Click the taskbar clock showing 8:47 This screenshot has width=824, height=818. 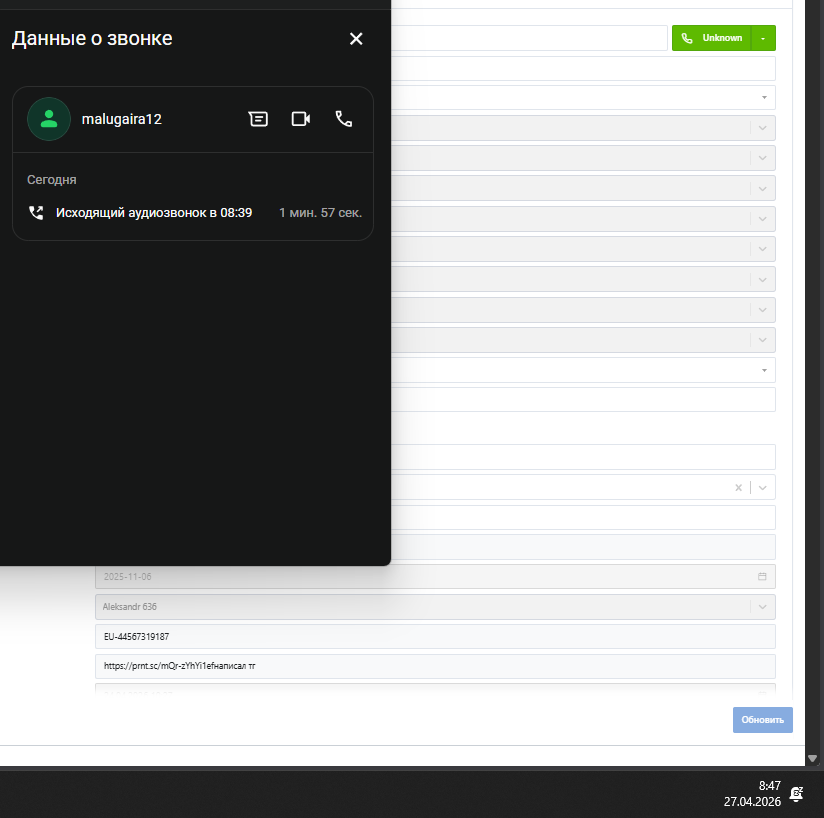[x=752, y=793]
